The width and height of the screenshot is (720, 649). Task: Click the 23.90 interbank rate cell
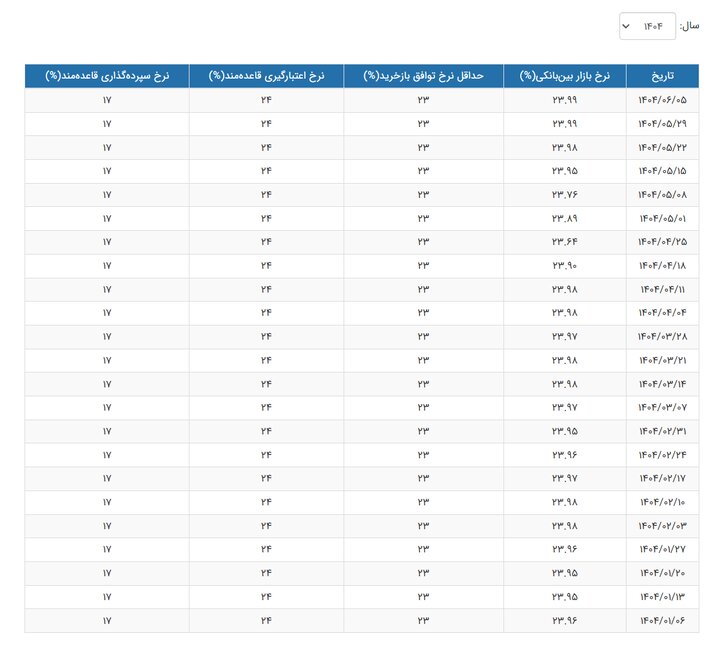pos(565,266)
